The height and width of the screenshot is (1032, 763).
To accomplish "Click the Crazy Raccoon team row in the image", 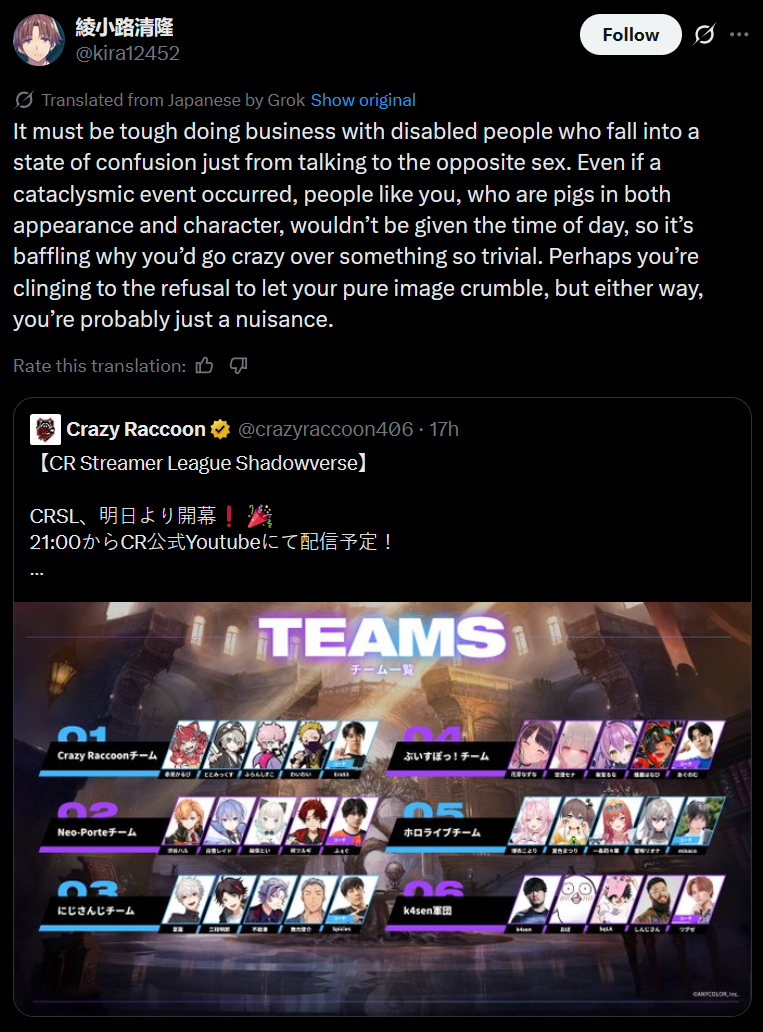I will point(209,750).
